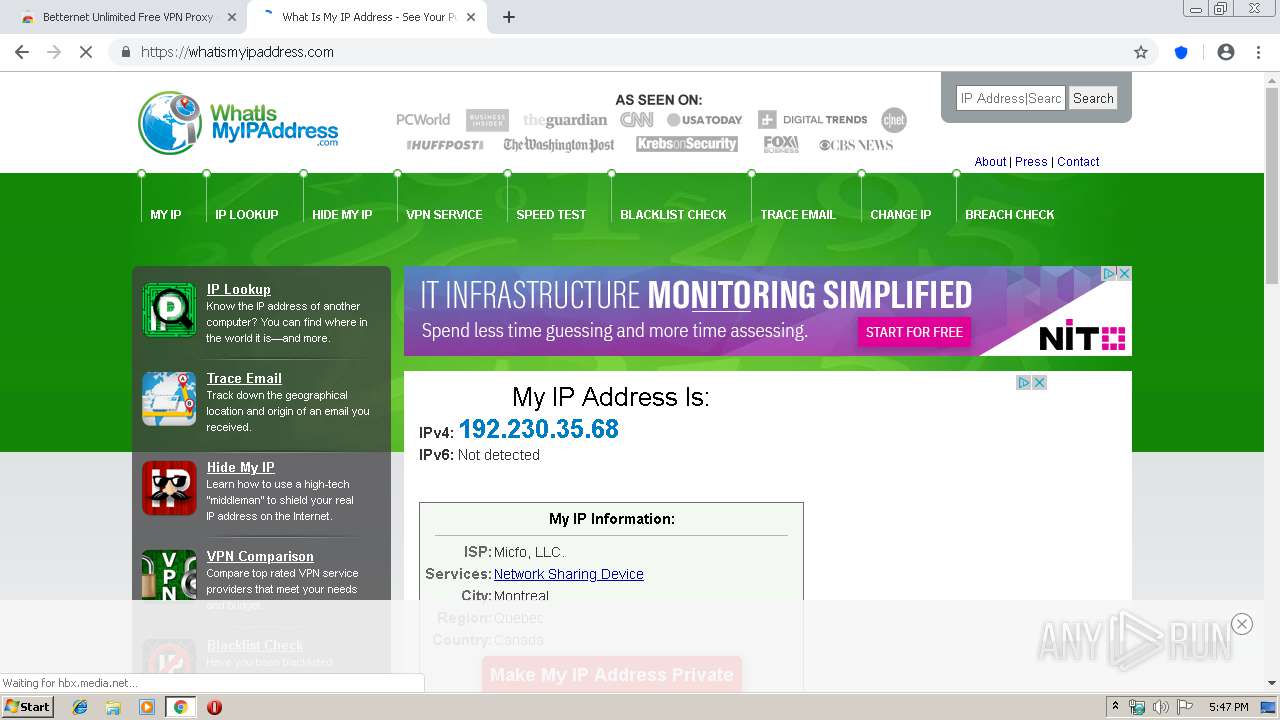Follow the Hide My IP sidebar link
1280x720 pixels.
pyautogui.click(x=241, y=468)
